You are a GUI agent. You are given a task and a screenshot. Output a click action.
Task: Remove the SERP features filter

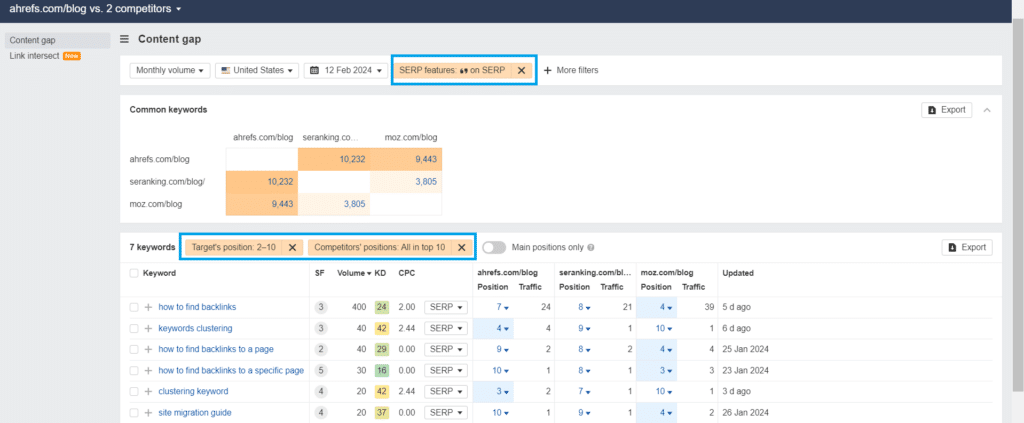click(x=521, y=70)
